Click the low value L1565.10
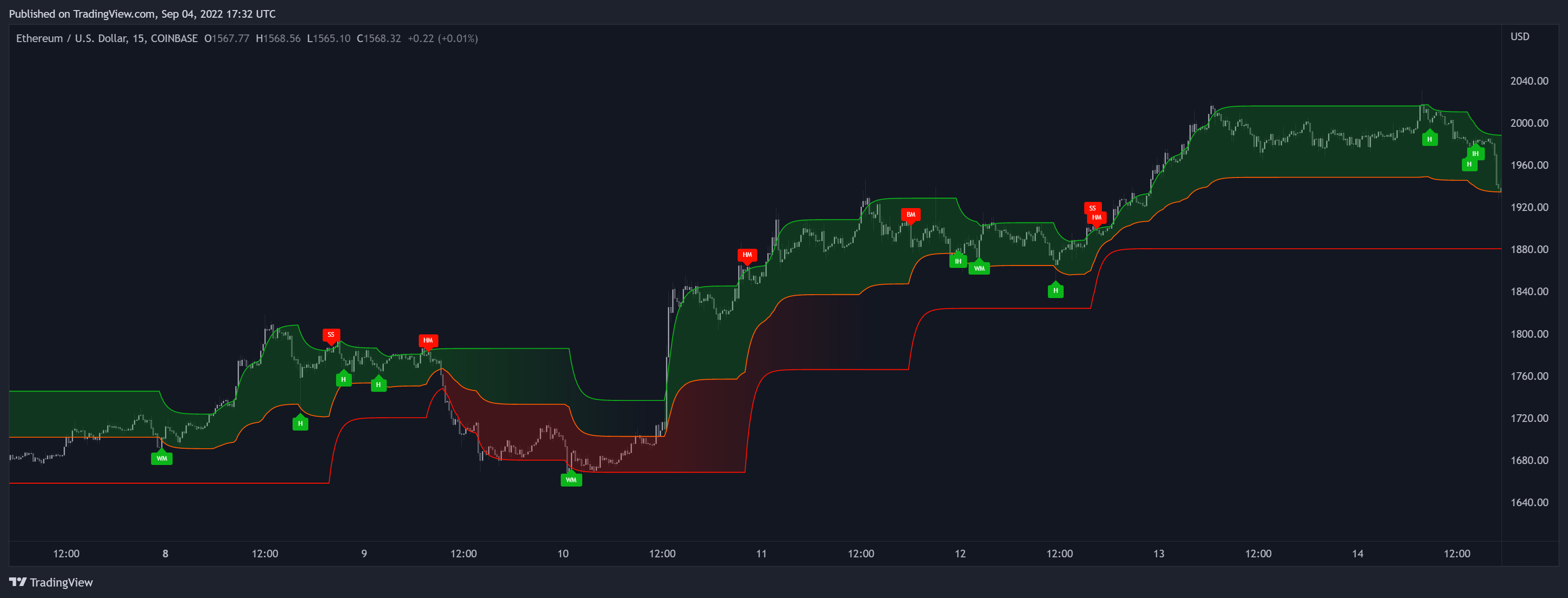 [329, 38]
